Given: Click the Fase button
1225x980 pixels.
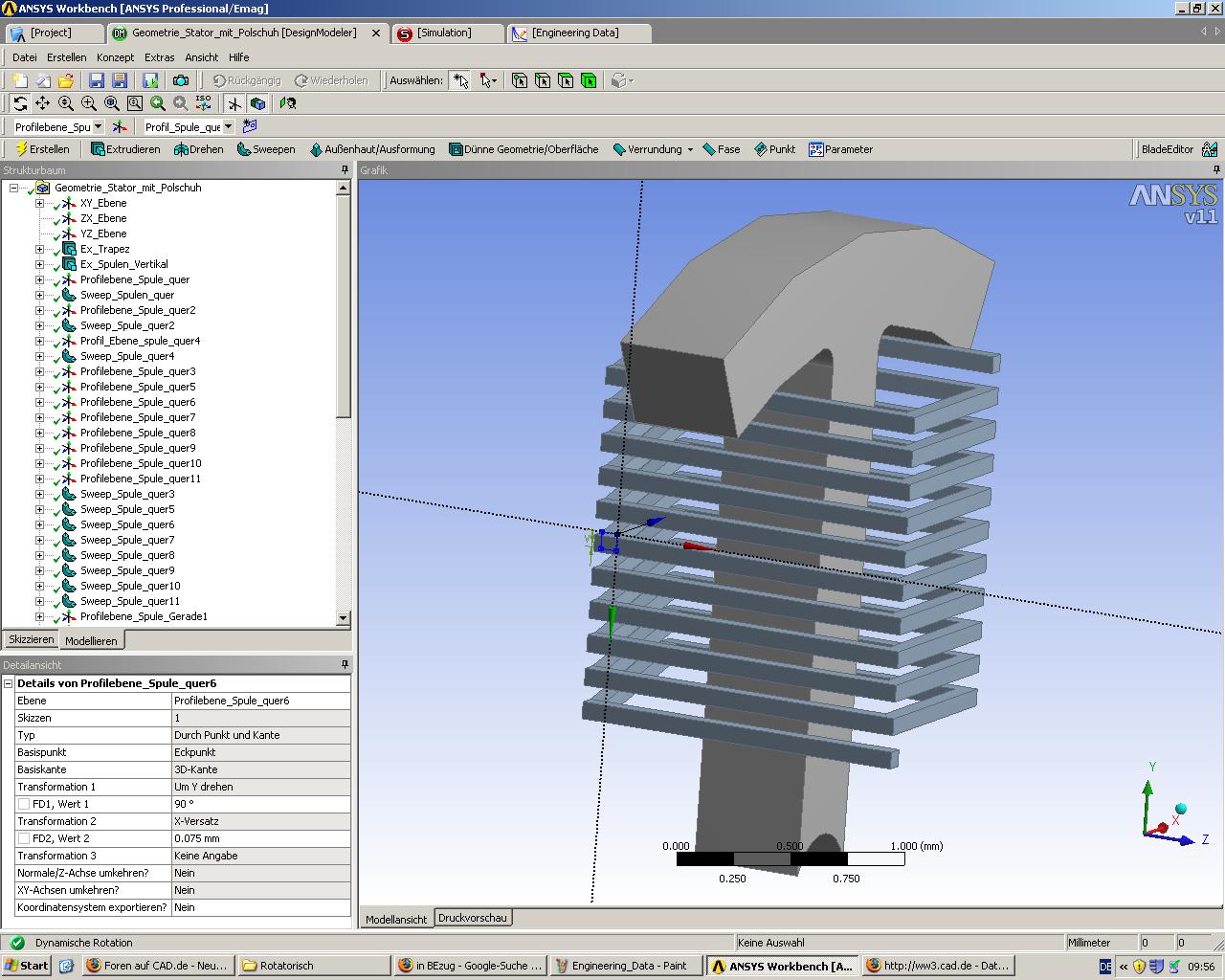Looking at the screenshot, I should point(722,149).
